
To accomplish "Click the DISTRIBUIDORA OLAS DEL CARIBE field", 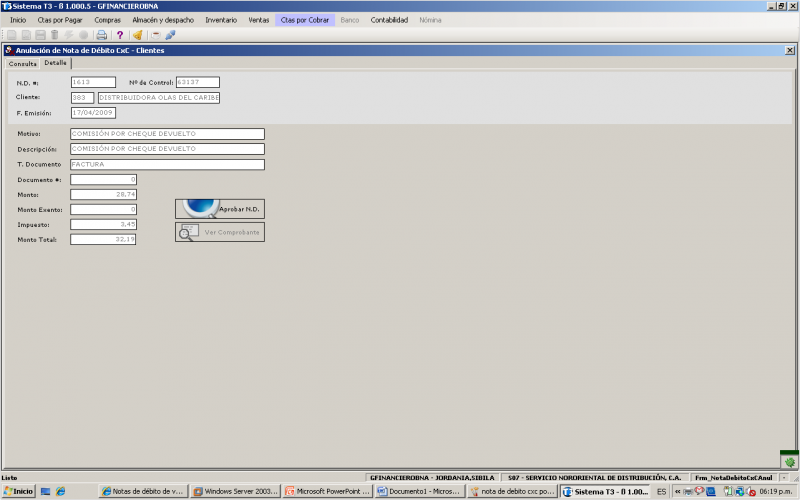I will (x=159, y=97).
